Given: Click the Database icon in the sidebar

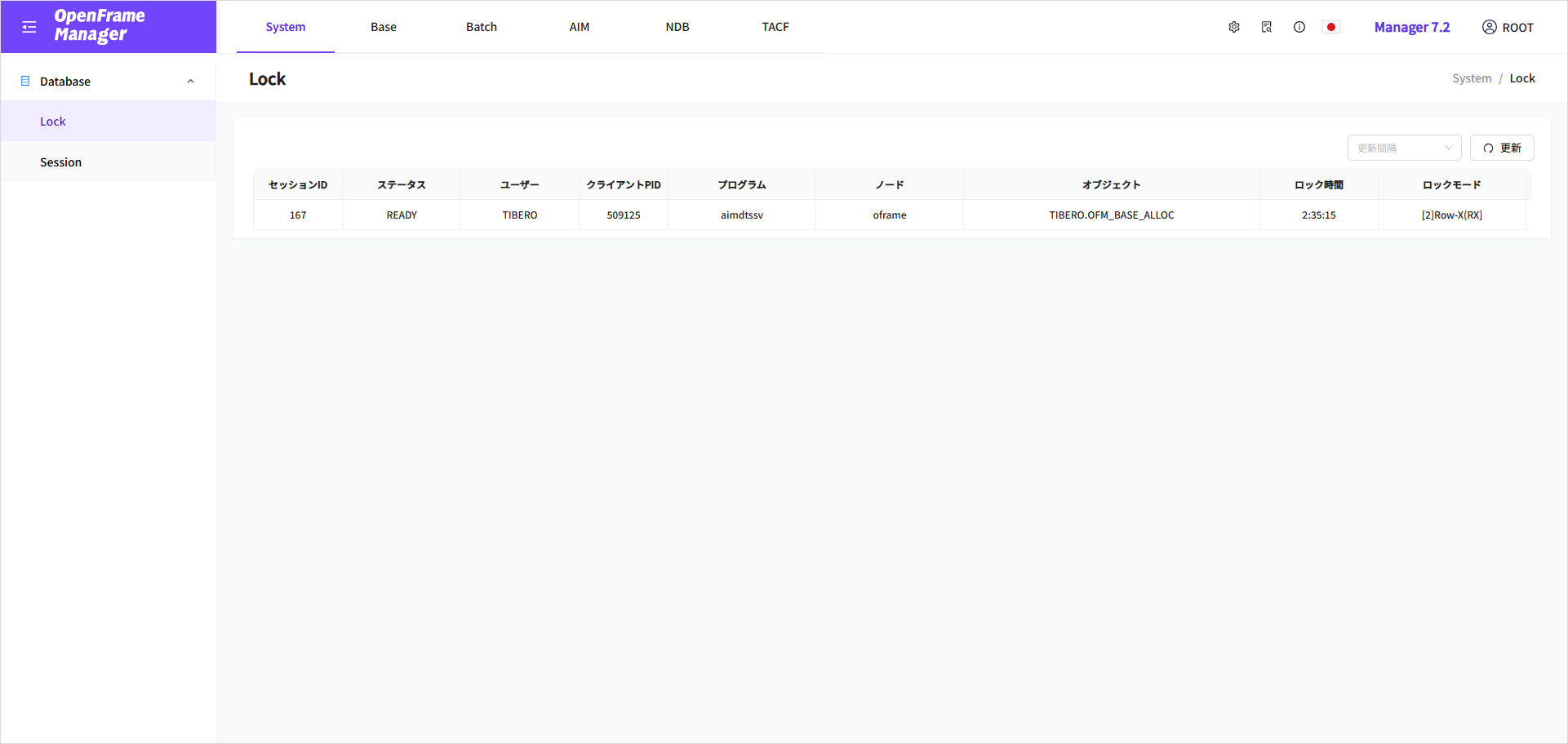Looking at the screenshot, I should [25, 81].
